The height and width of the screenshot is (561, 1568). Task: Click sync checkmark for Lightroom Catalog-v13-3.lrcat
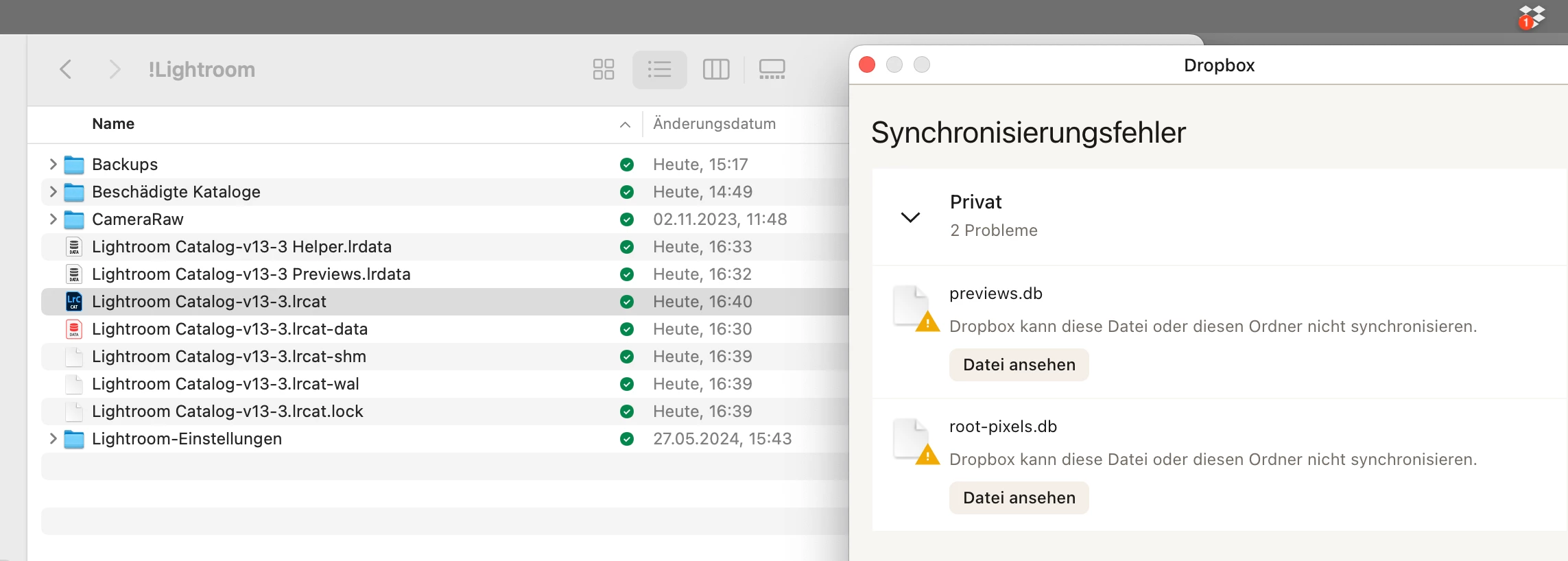pos(626,302)
